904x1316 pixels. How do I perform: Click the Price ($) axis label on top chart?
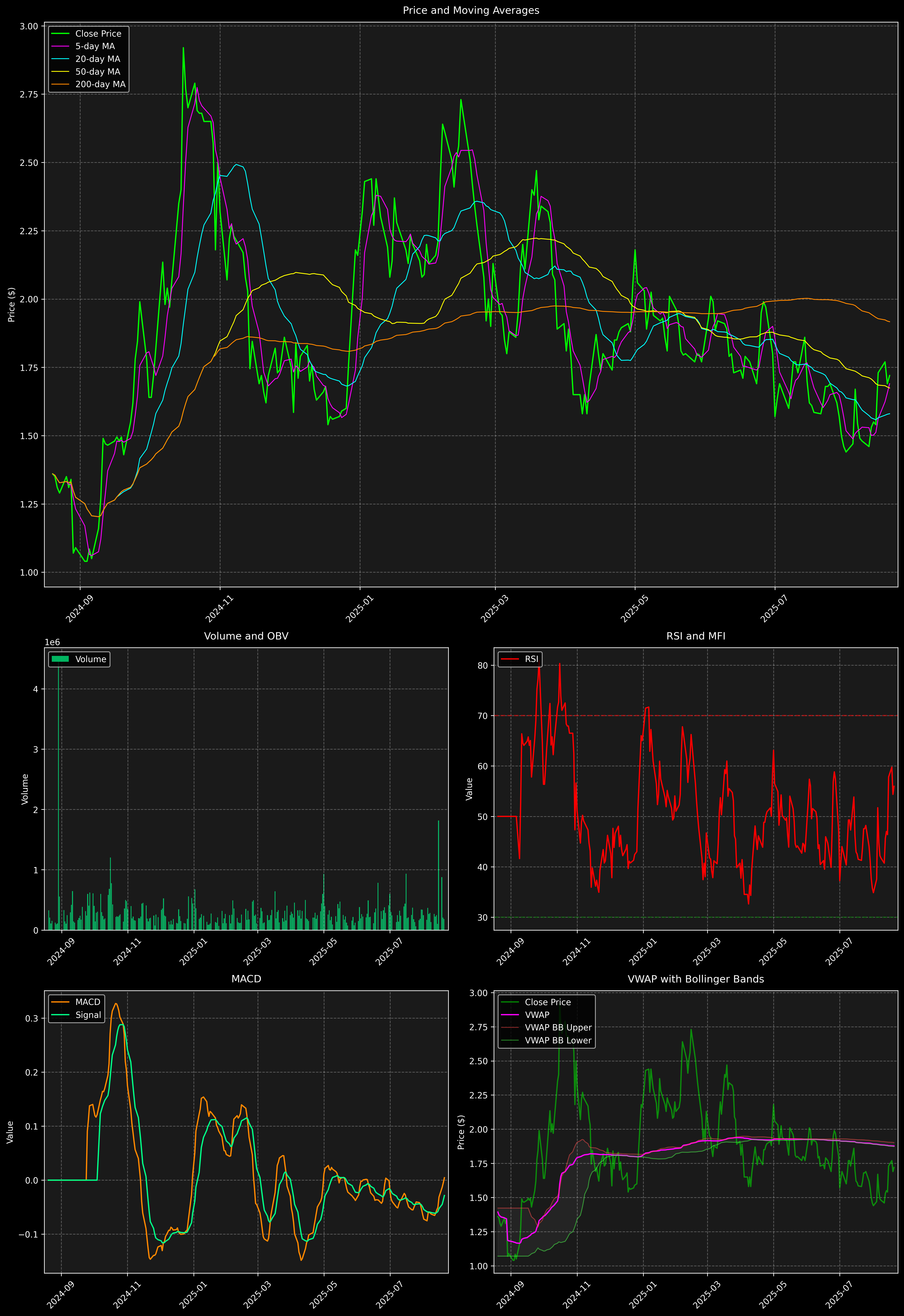11,305
